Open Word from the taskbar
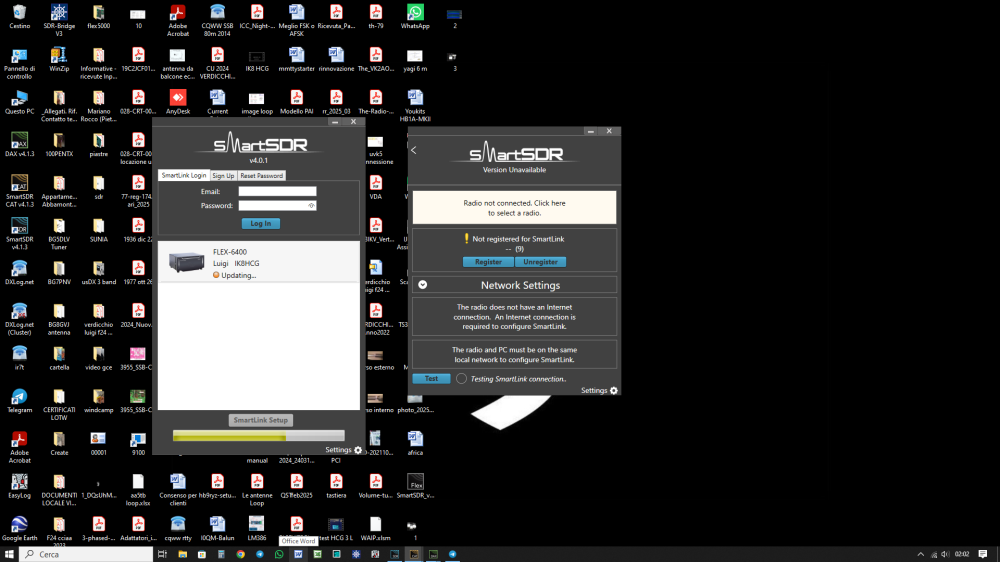This screenshot has height=562, width=1000. coord(298,554)
